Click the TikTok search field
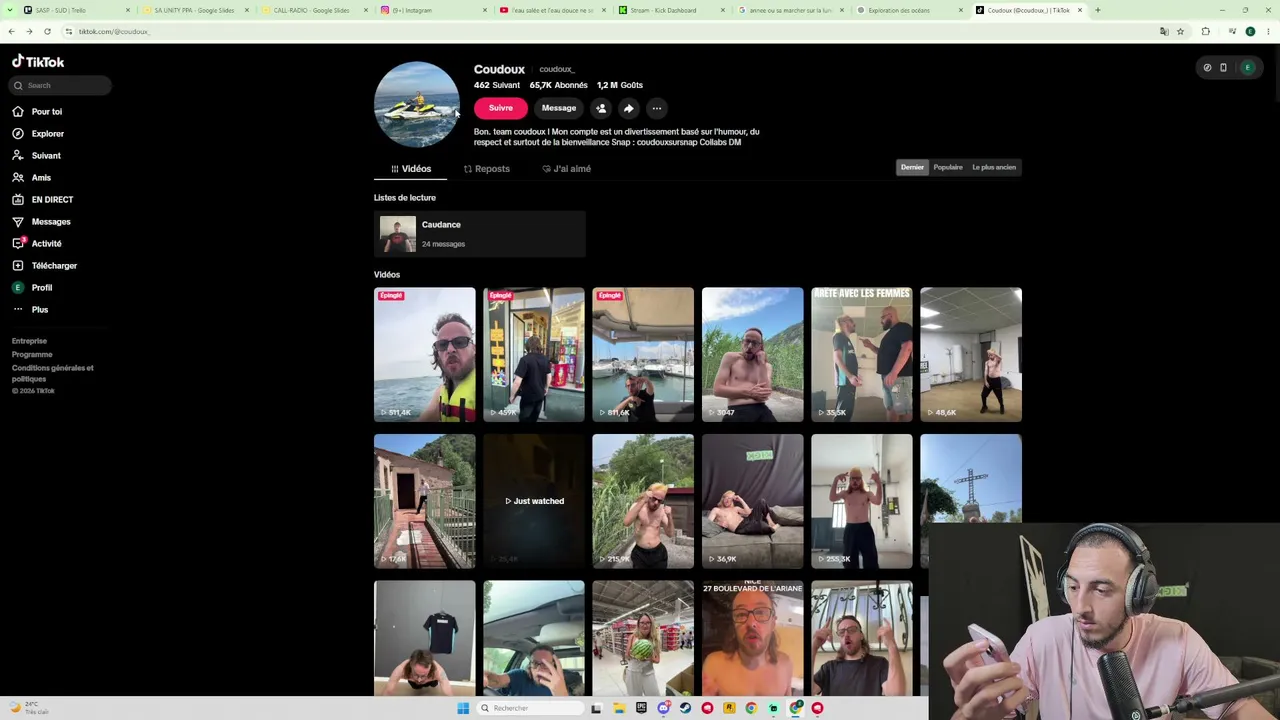This screenshot has width=1280, height=720. (x=61, y=85)
